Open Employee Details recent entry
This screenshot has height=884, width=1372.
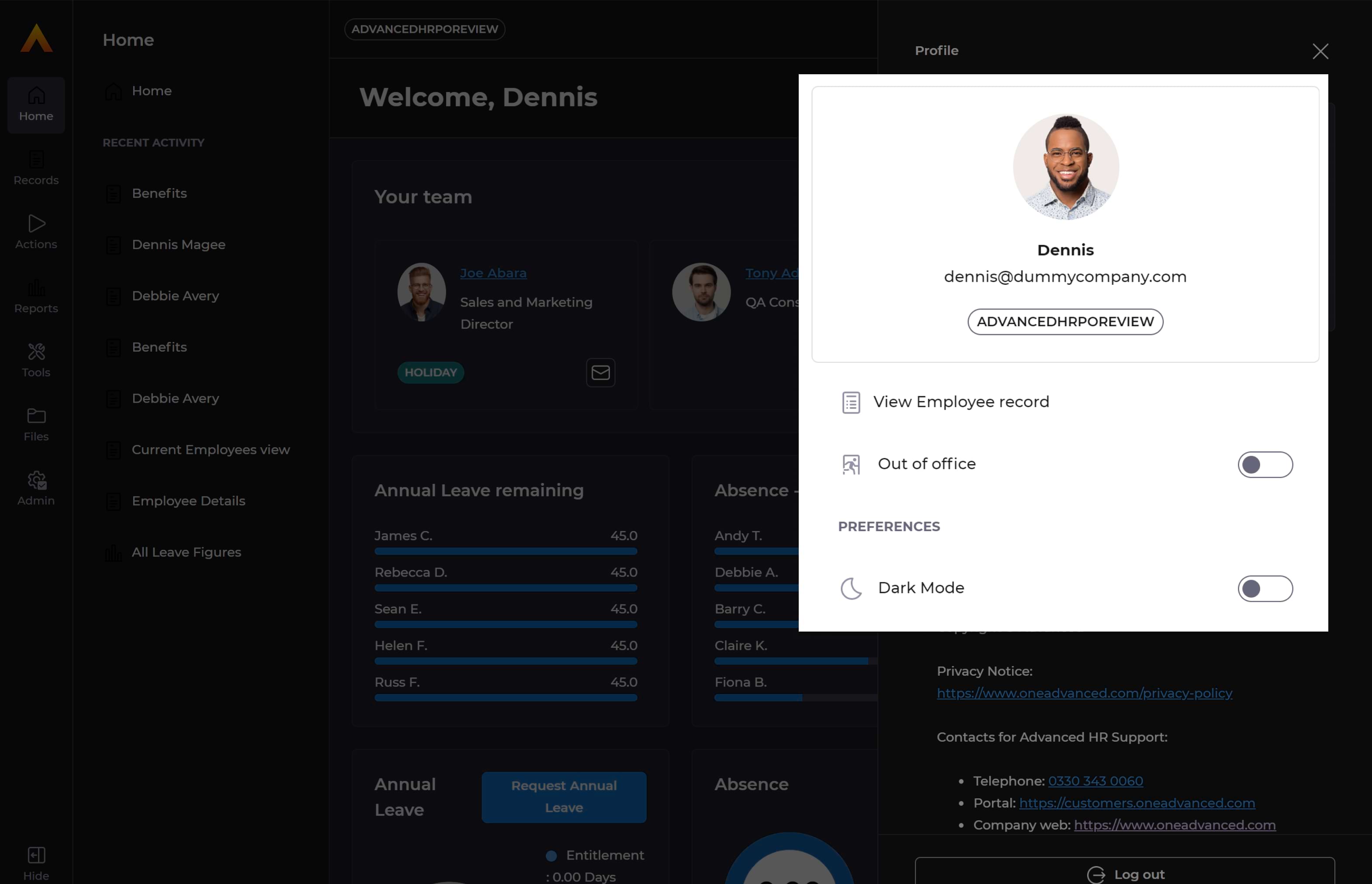tap(188, 501)
